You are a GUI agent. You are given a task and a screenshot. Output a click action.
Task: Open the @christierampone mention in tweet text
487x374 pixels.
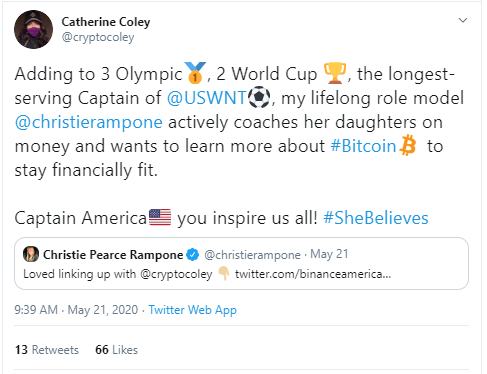(89, 122)
